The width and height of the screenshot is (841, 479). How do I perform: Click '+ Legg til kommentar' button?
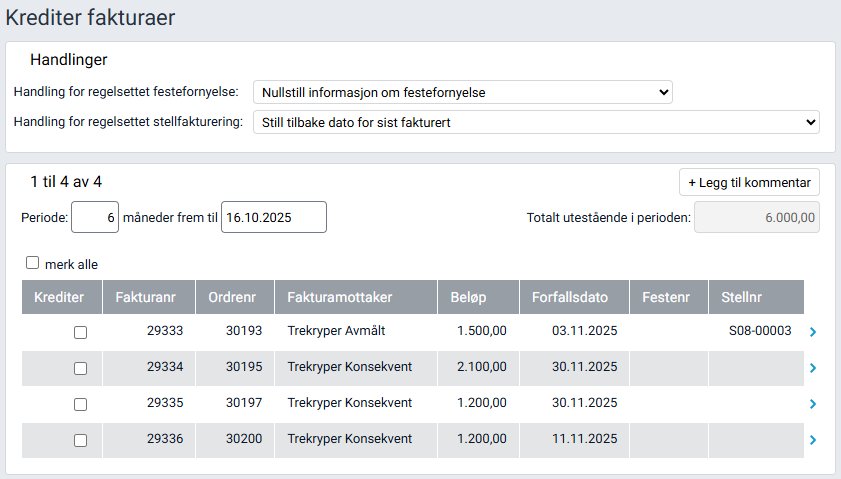click(749, 182)
